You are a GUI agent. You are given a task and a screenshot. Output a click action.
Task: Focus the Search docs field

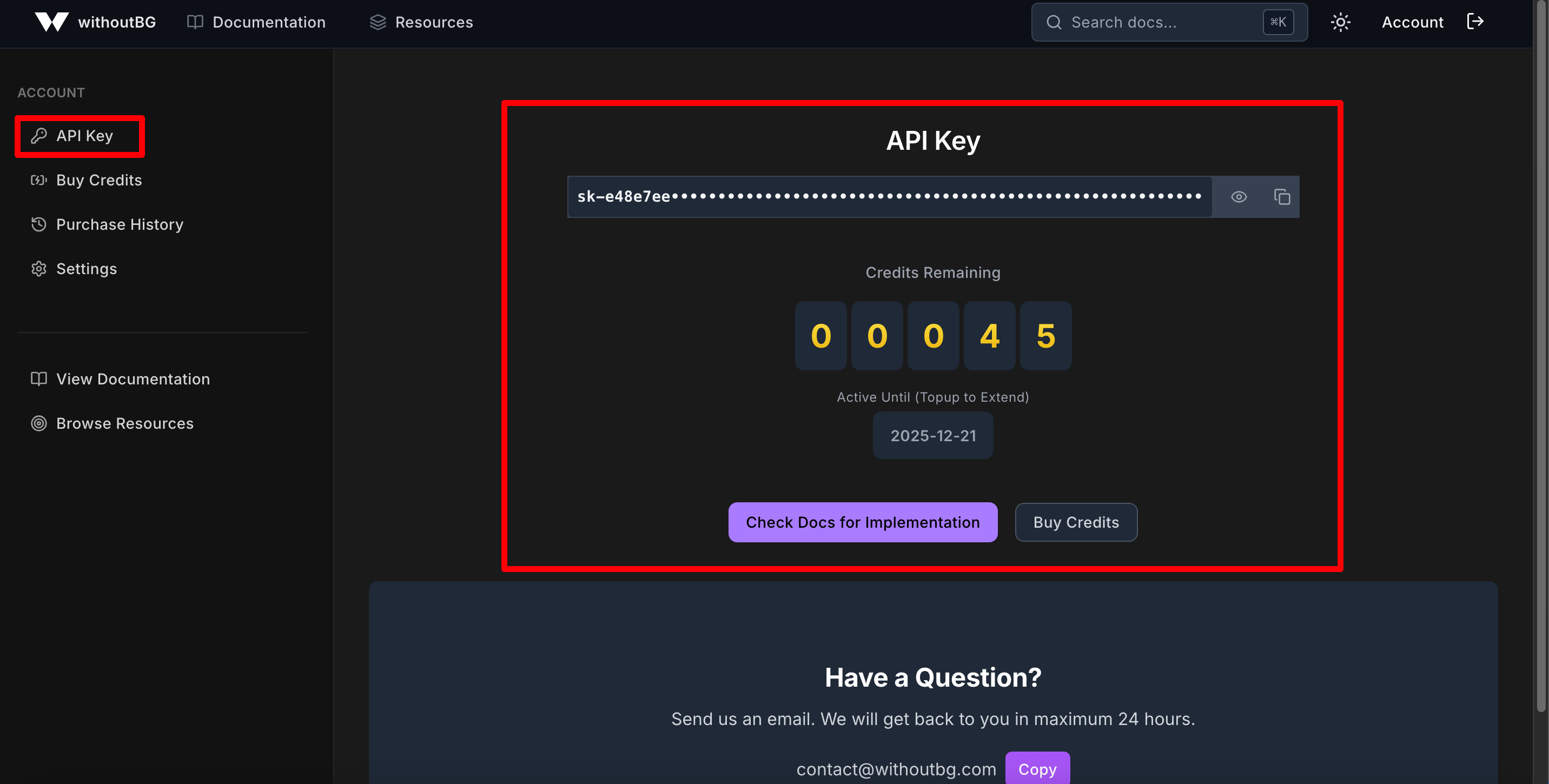point(1155,22)
